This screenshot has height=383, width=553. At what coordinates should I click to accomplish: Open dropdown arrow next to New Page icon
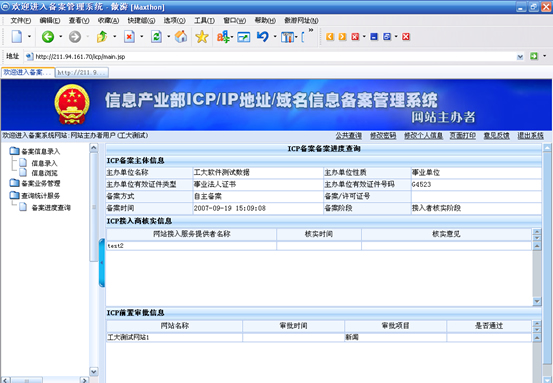coord(29,36)
